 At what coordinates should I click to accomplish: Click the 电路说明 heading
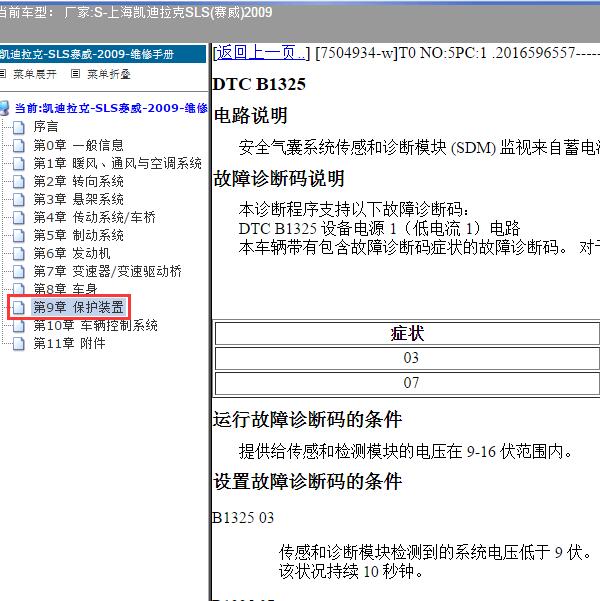click(250, 115)
